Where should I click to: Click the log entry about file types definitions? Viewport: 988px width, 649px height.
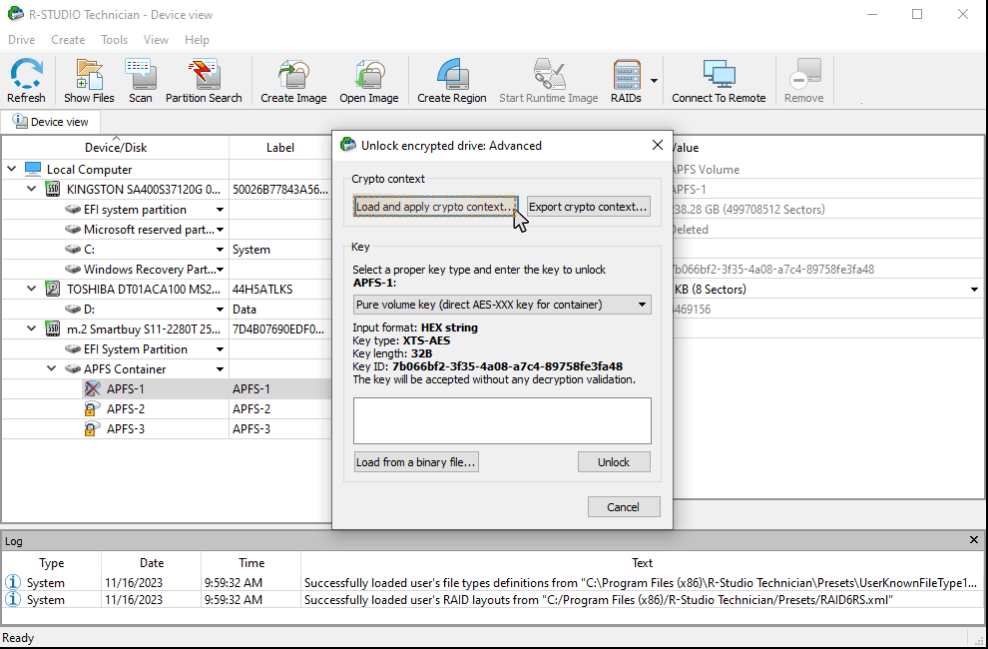[493, 583]
